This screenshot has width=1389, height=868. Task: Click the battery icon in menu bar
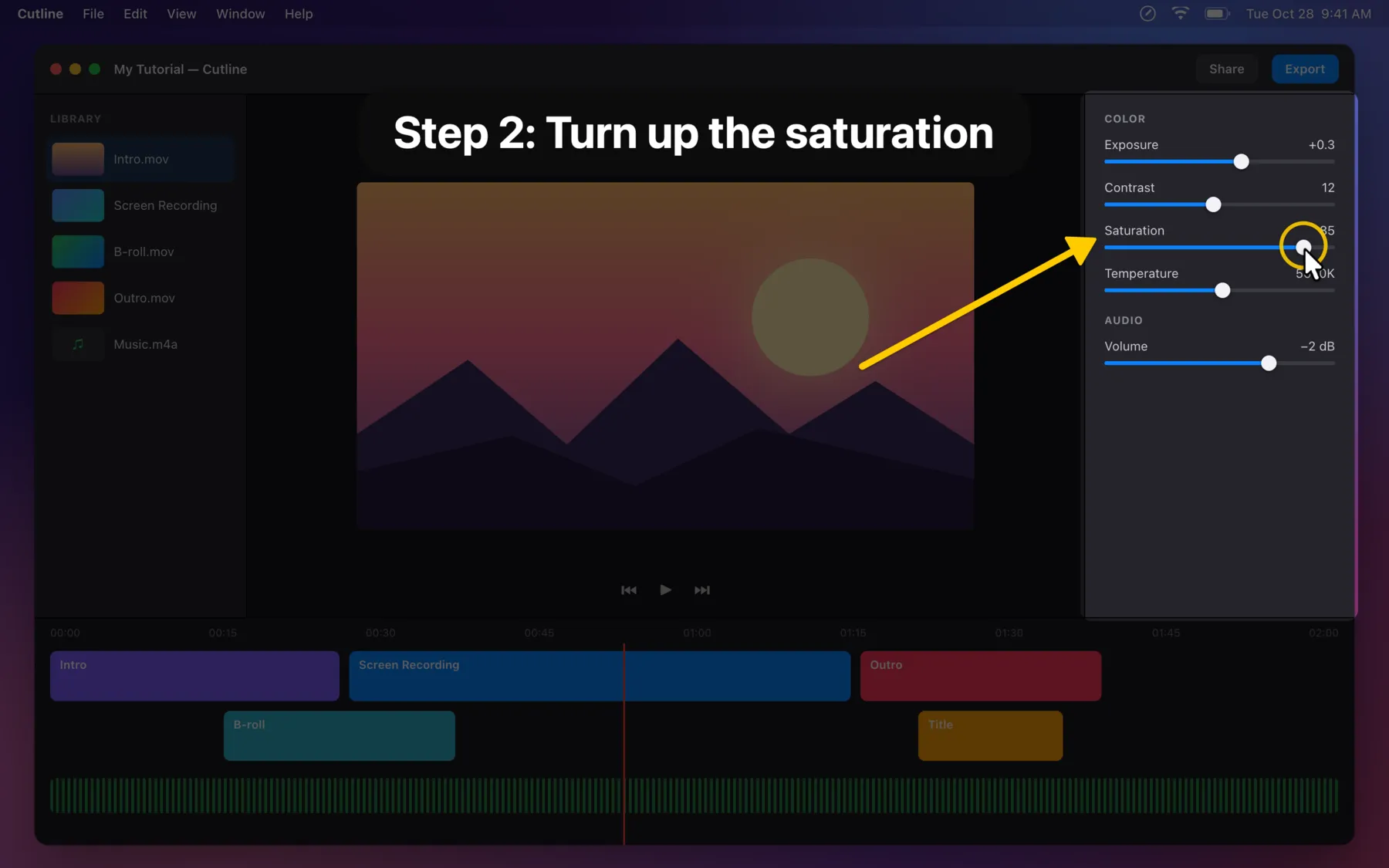pyautogui.click(x=1217, y=14)
